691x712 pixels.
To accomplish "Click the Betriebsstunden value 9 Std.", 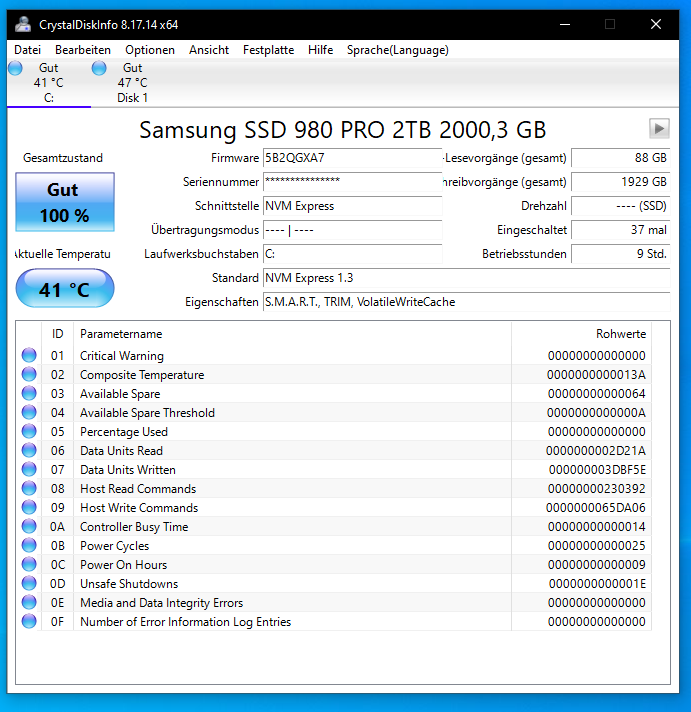I will (621, 254).
